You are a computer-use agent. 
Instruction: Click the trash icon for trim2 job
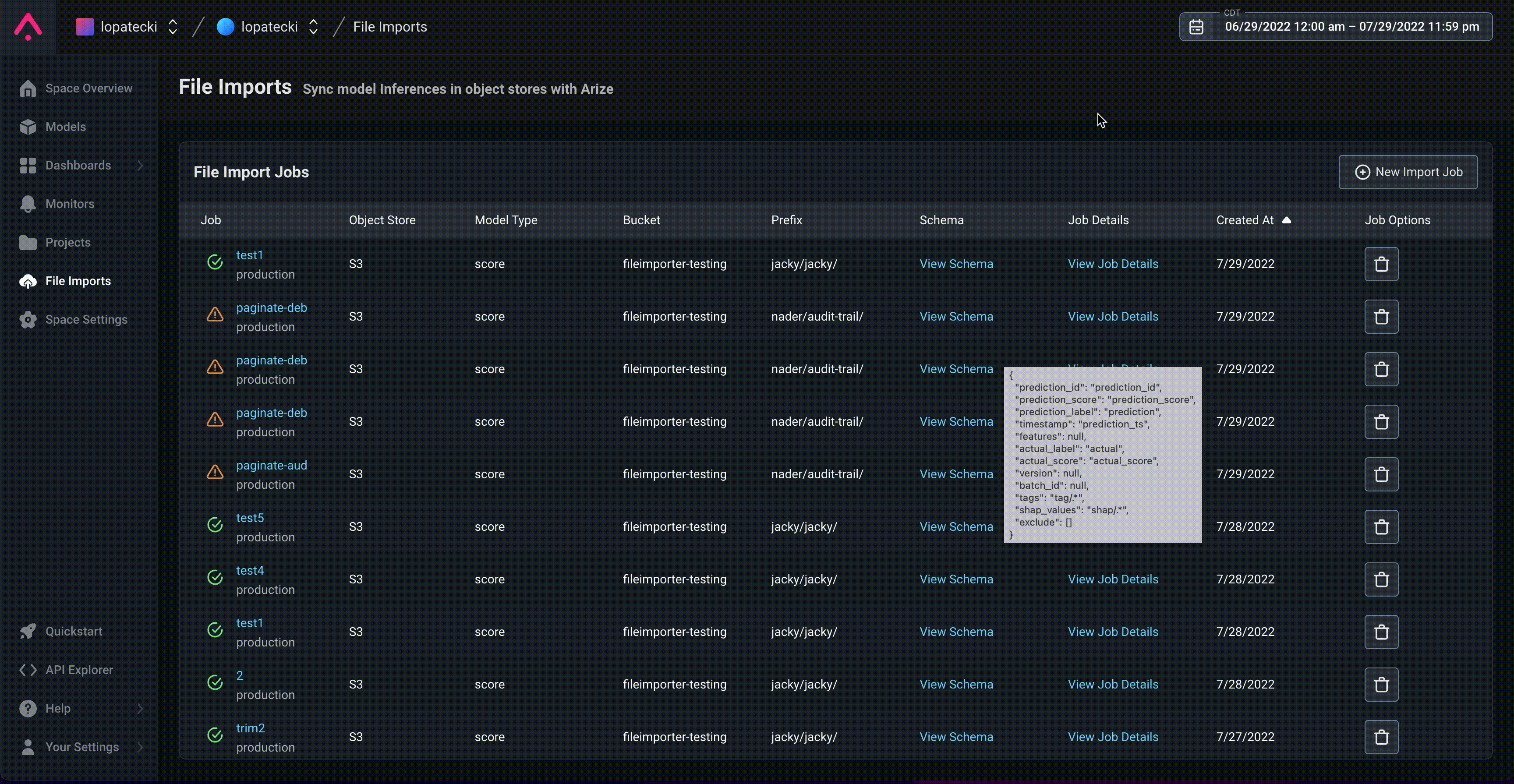[1381, 737]
